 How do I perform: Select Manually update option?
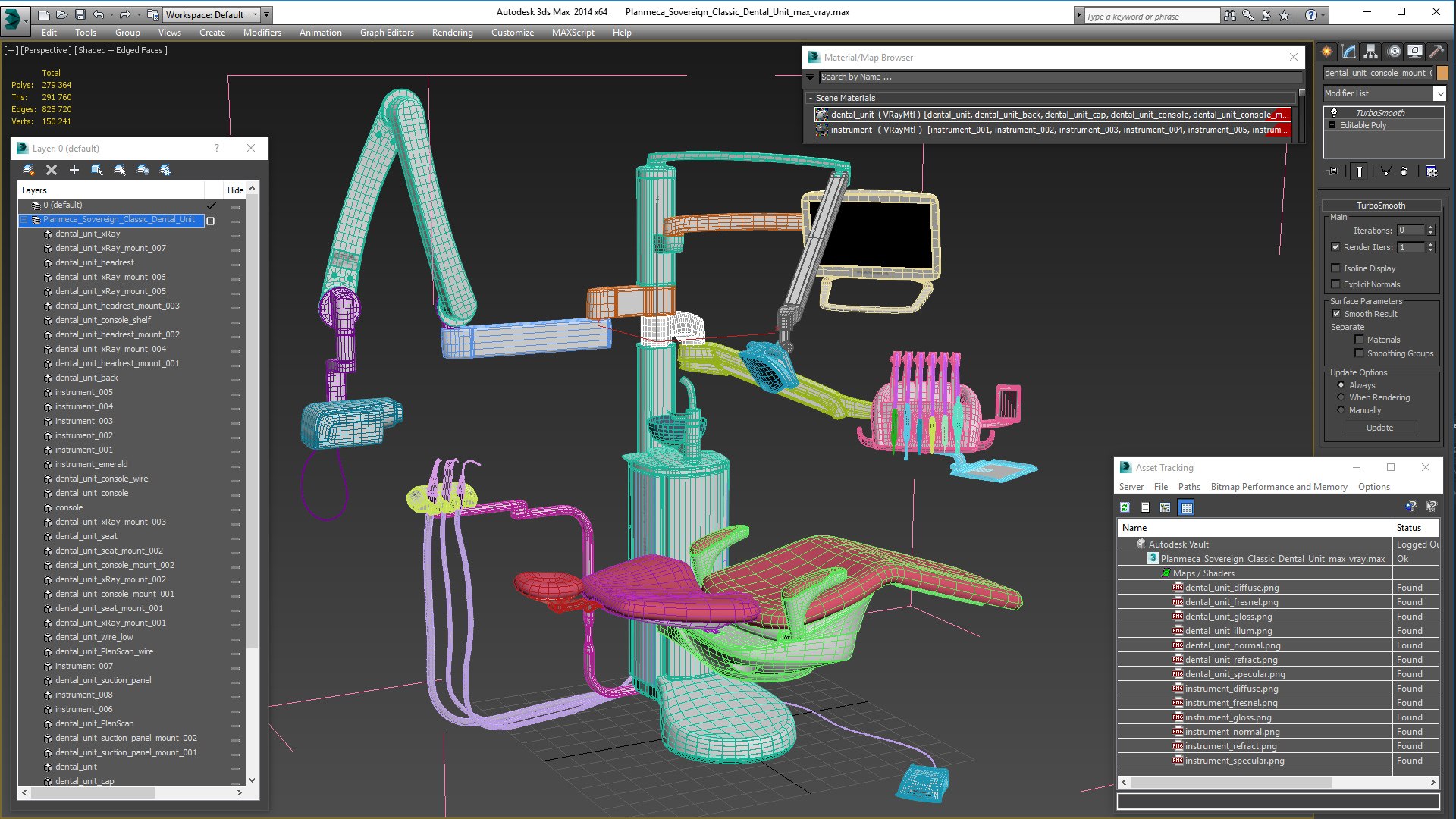tap(1341, 410)
